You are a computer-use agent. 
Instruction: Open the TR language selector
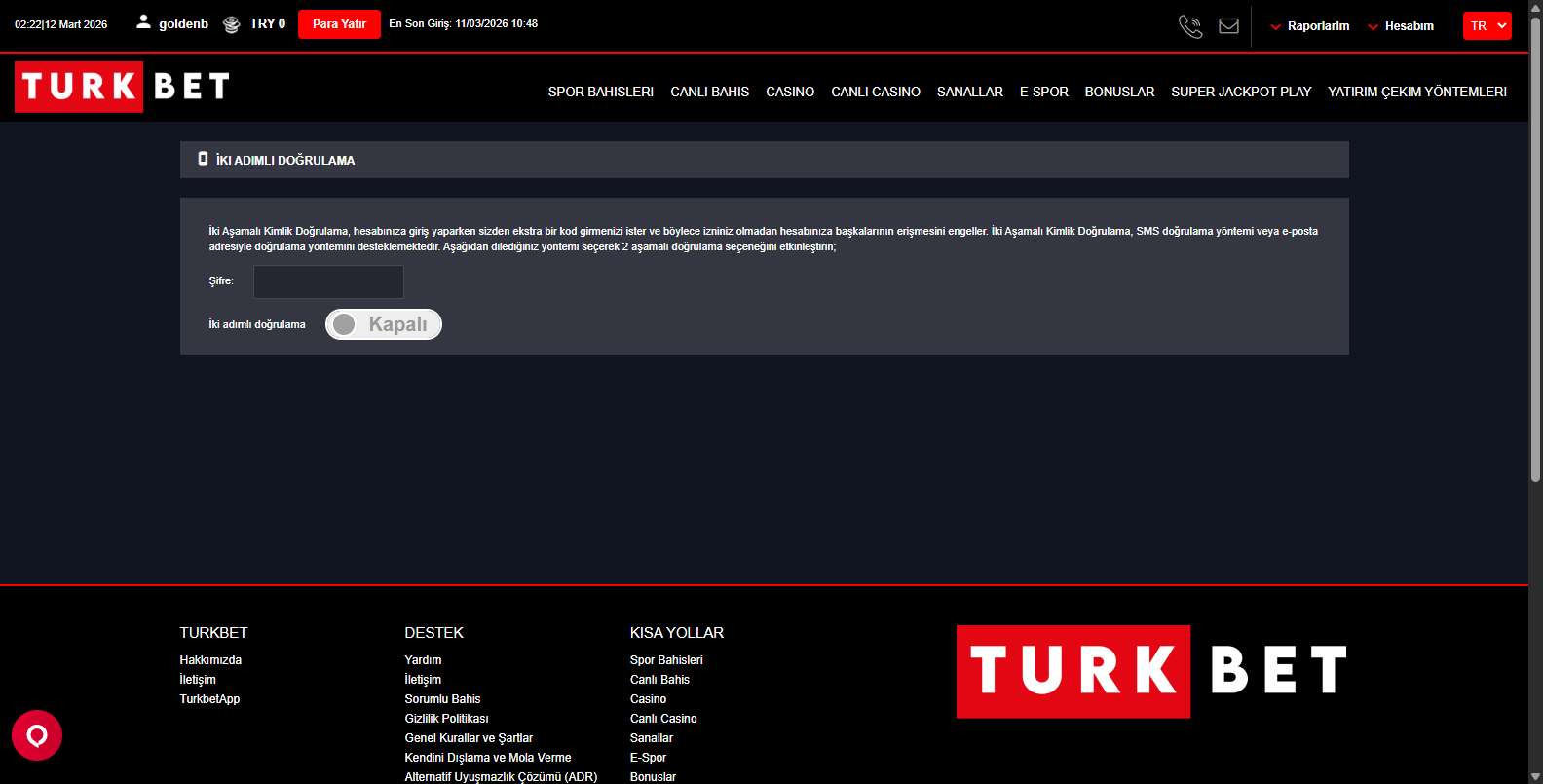coord(1487,26)
